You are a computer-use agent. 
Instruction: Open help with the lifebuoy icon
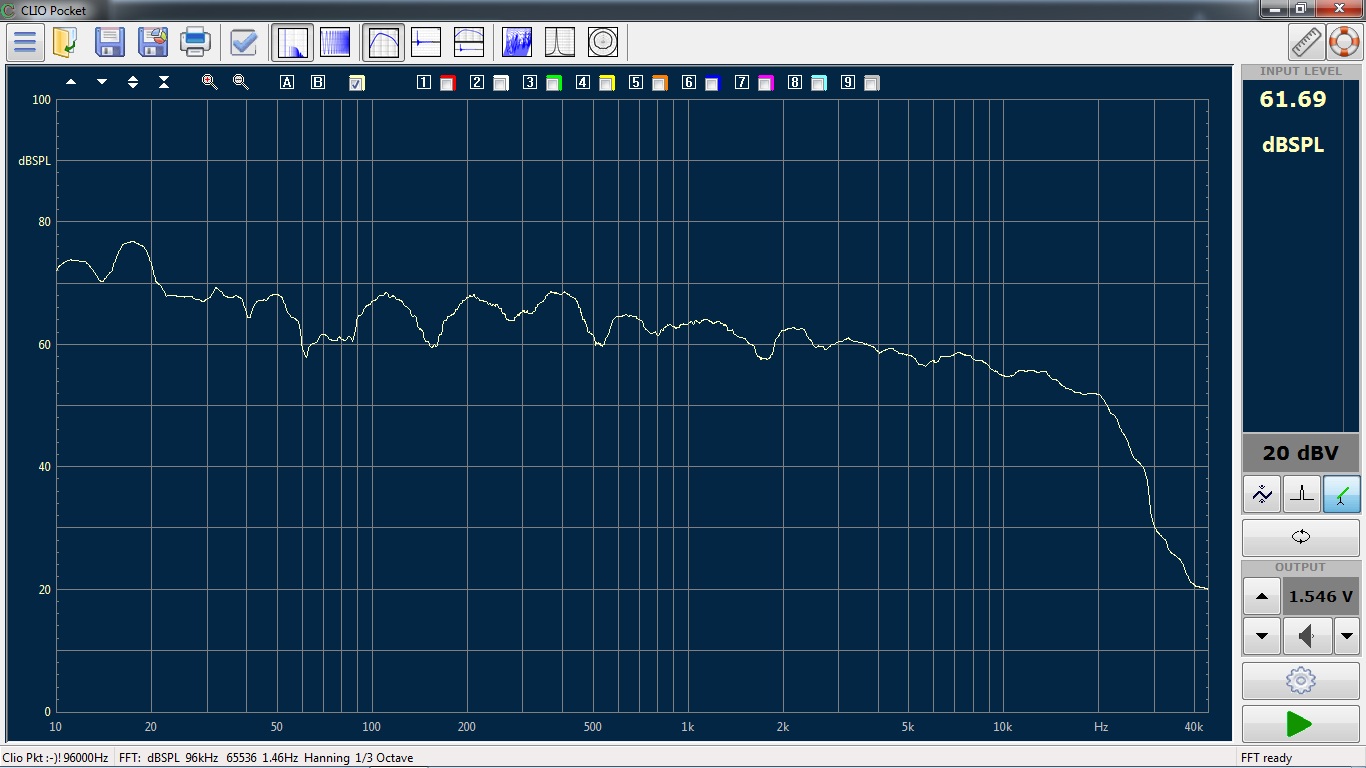coord(1344,42)
